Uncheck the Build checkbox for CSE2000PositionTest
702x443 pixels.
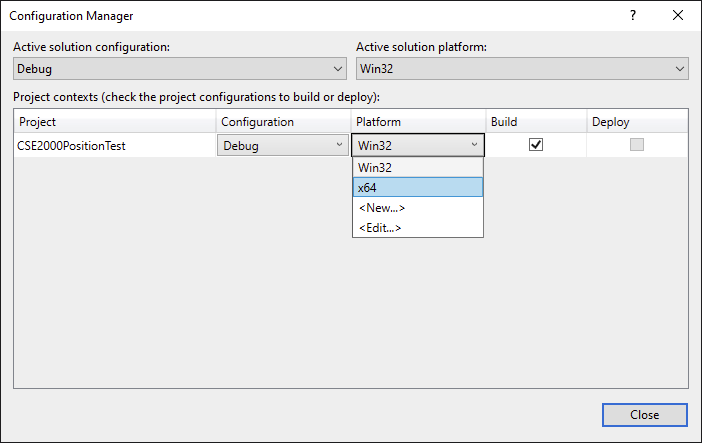coord(536,145)
